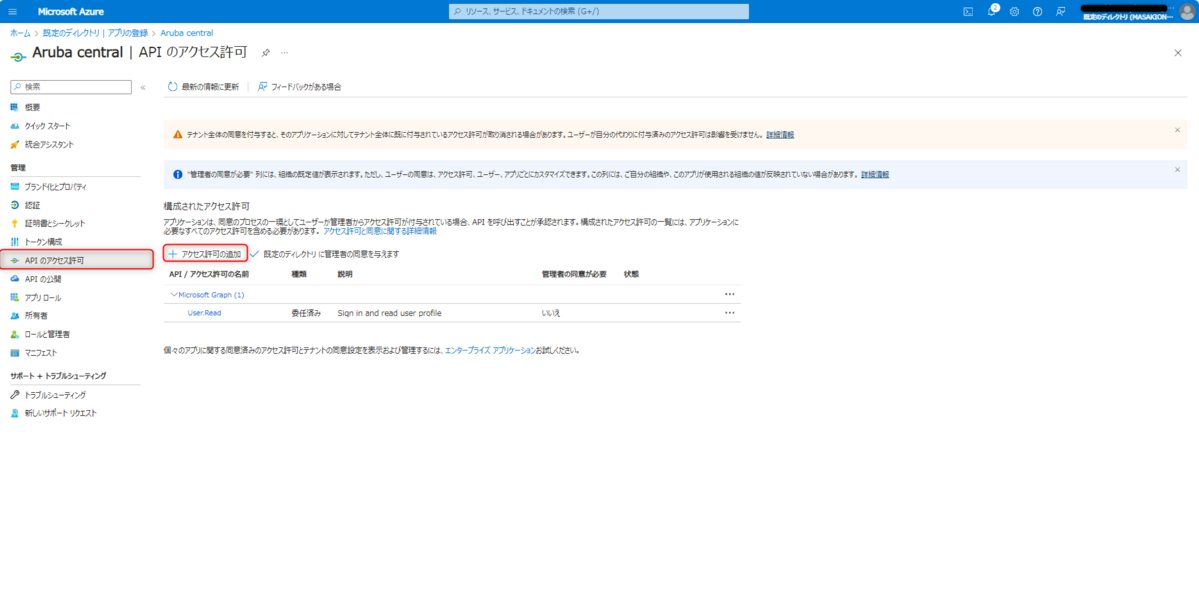Open the Azure portal hamburger menu
This screenshot has height=599, width=1199.
12,11
